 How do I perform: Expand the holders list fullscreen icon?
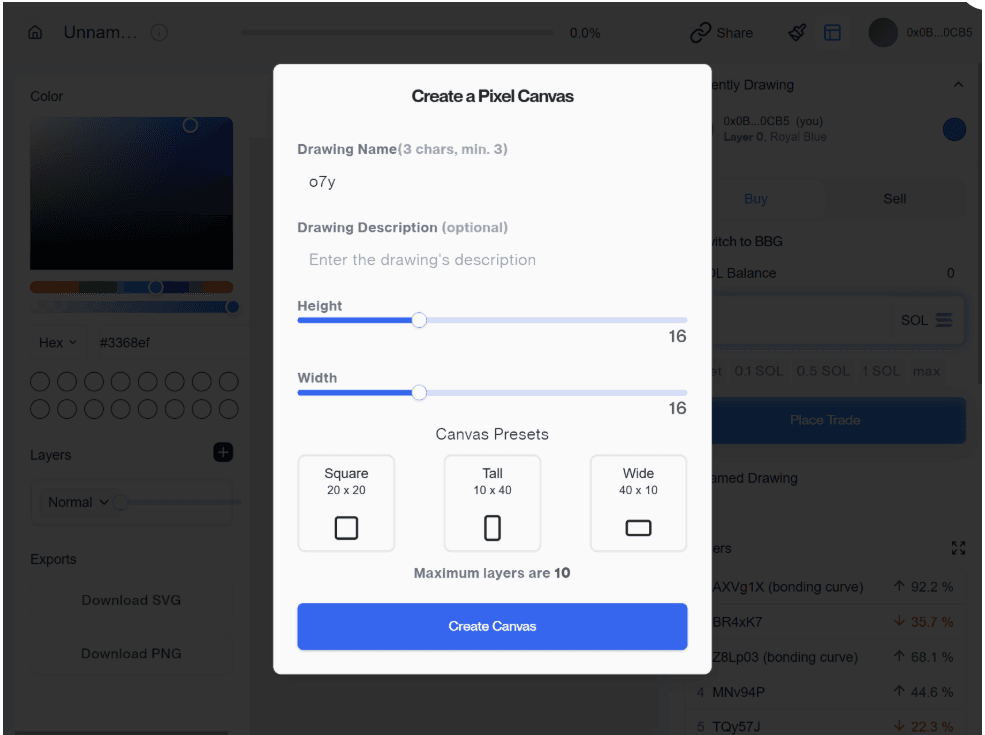[958, 548]
